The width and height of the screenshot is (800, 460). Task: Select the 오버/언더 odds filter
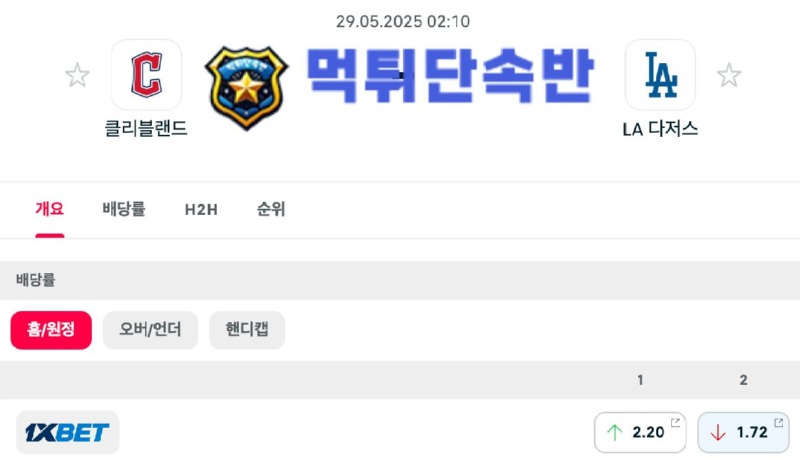click(x=150, y=330)
